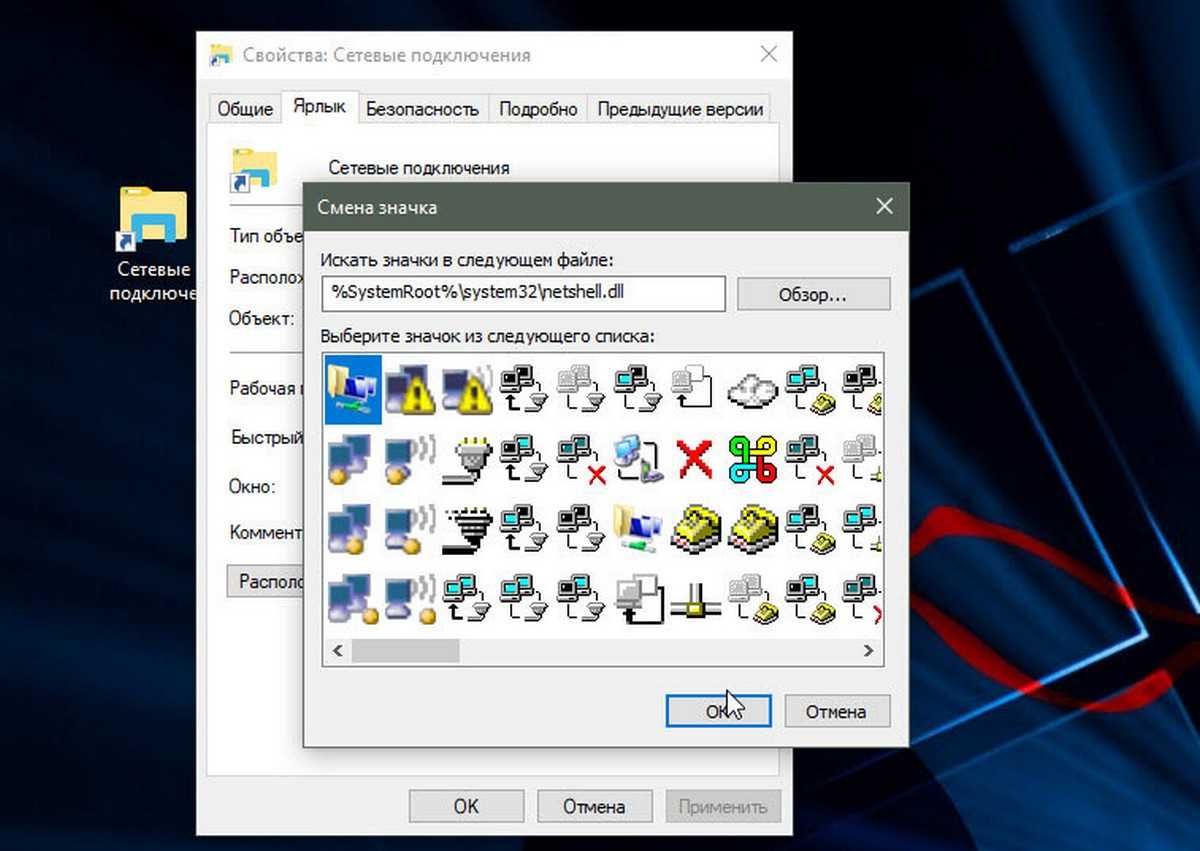The height and width of the screenshot is (851, 1200).
Task: Choose the highlighted network folder icon in top row
Action: [353, 388]
